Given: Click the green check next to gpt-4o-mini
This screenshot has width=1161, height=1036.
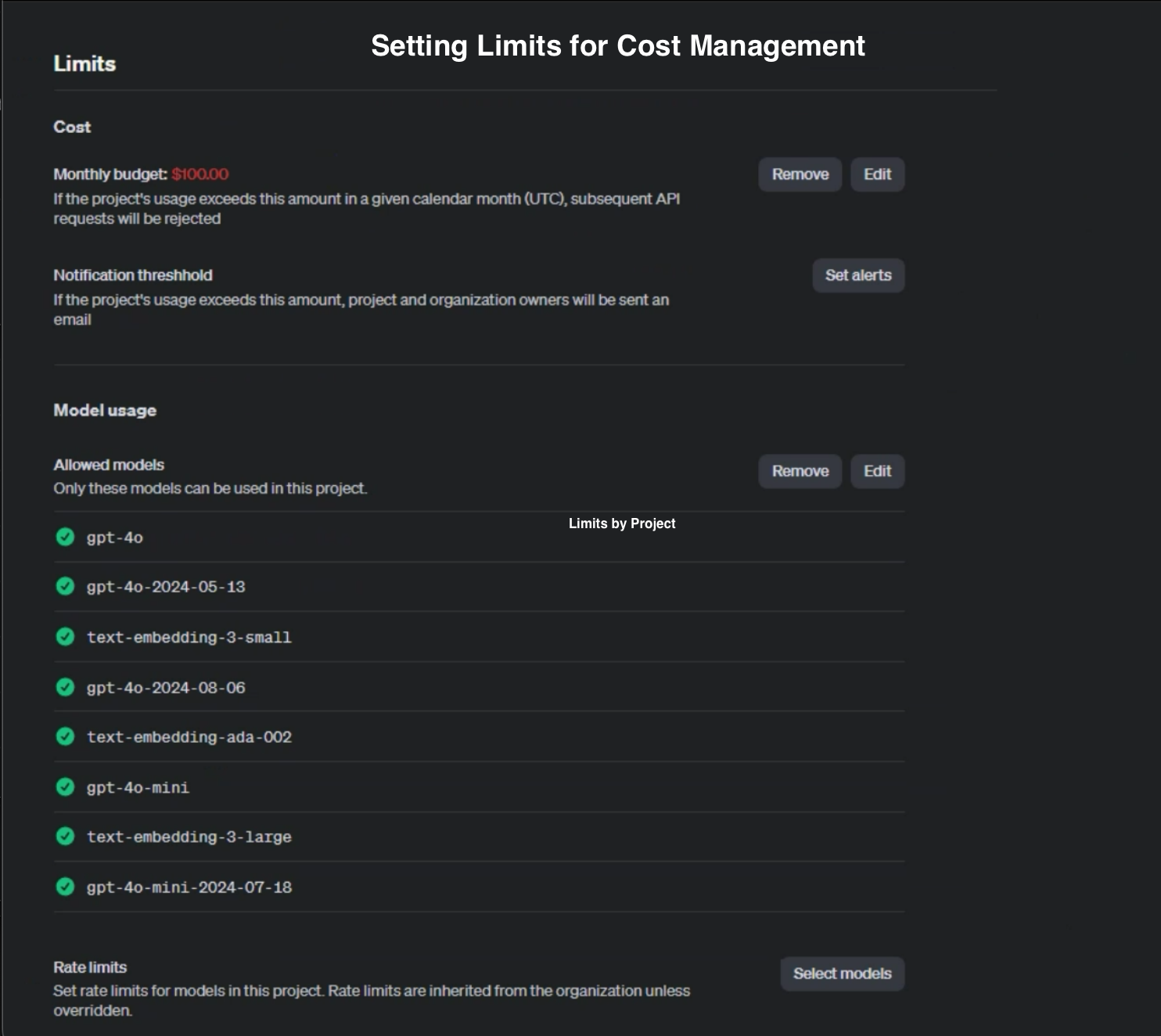Looking at the screenshot, I should coord(66,787).
